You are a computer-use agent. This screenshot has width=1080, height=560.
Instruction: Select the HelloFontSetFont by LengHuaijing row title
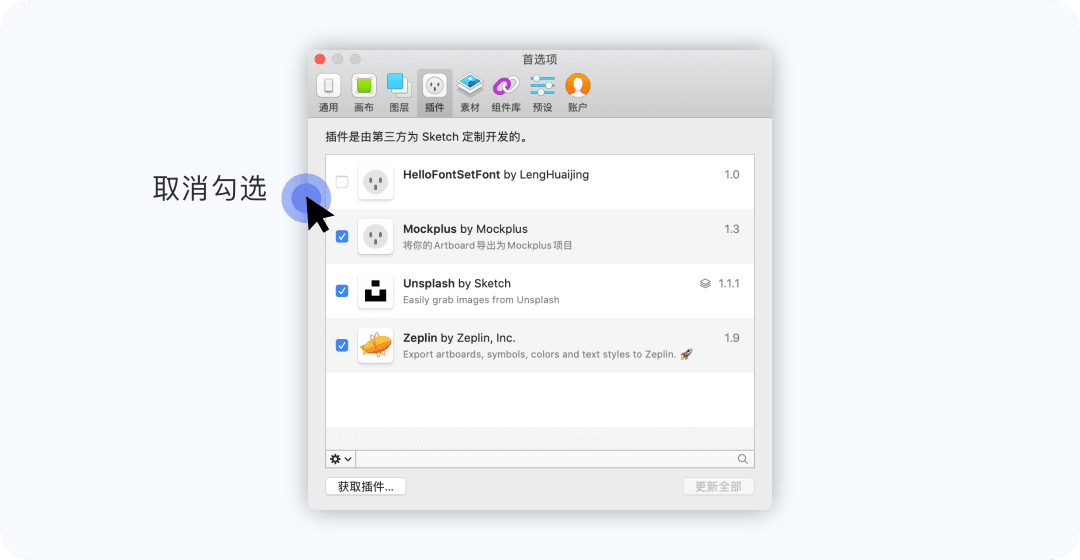coord(496,175)
